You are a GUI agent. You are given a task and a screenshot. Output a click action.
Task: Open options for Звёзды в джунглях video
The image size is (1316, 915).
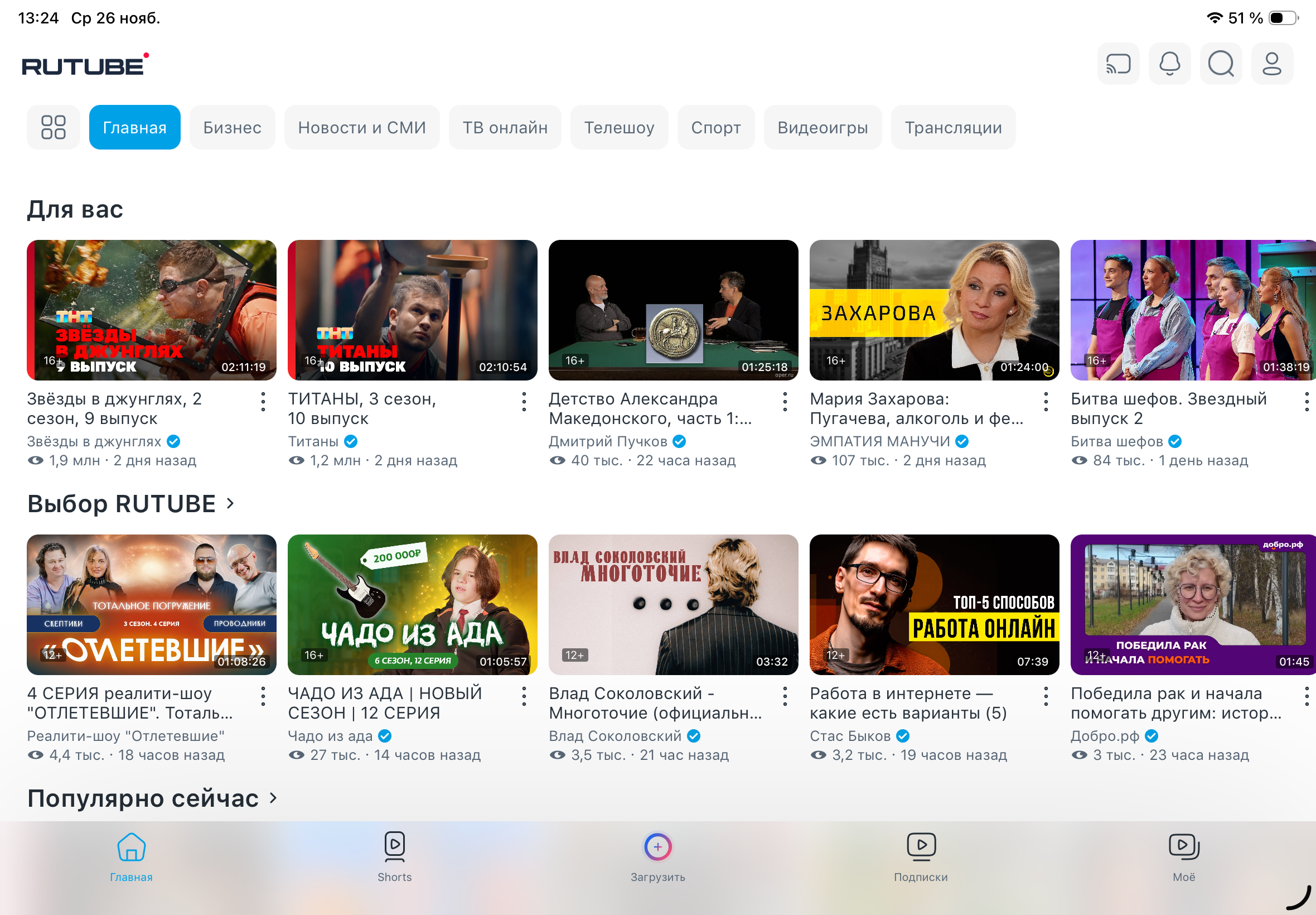(x=263, y=402)
